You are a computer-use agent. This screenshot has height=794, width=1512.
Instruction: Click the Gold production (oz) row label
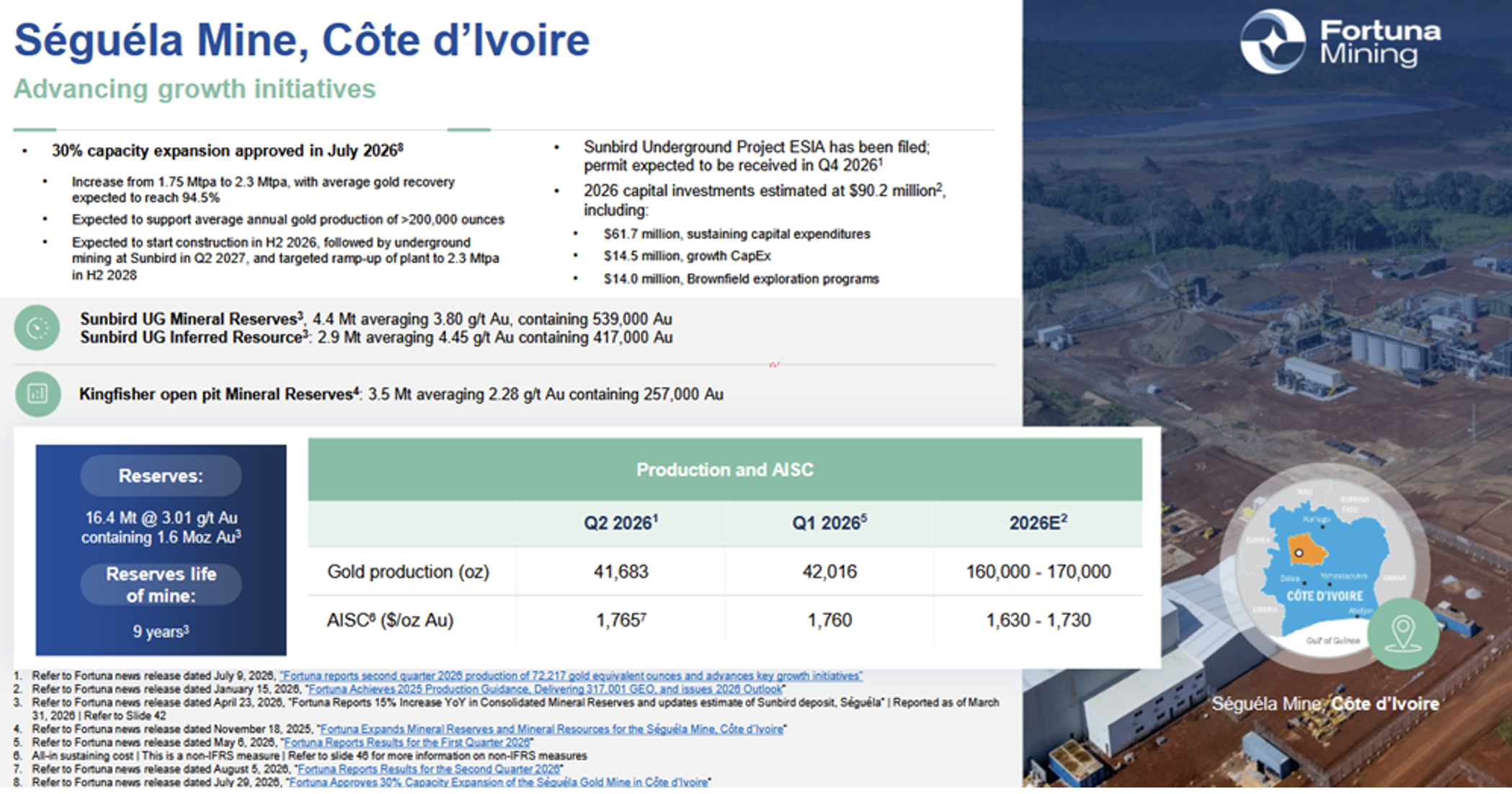pos(408,572)
